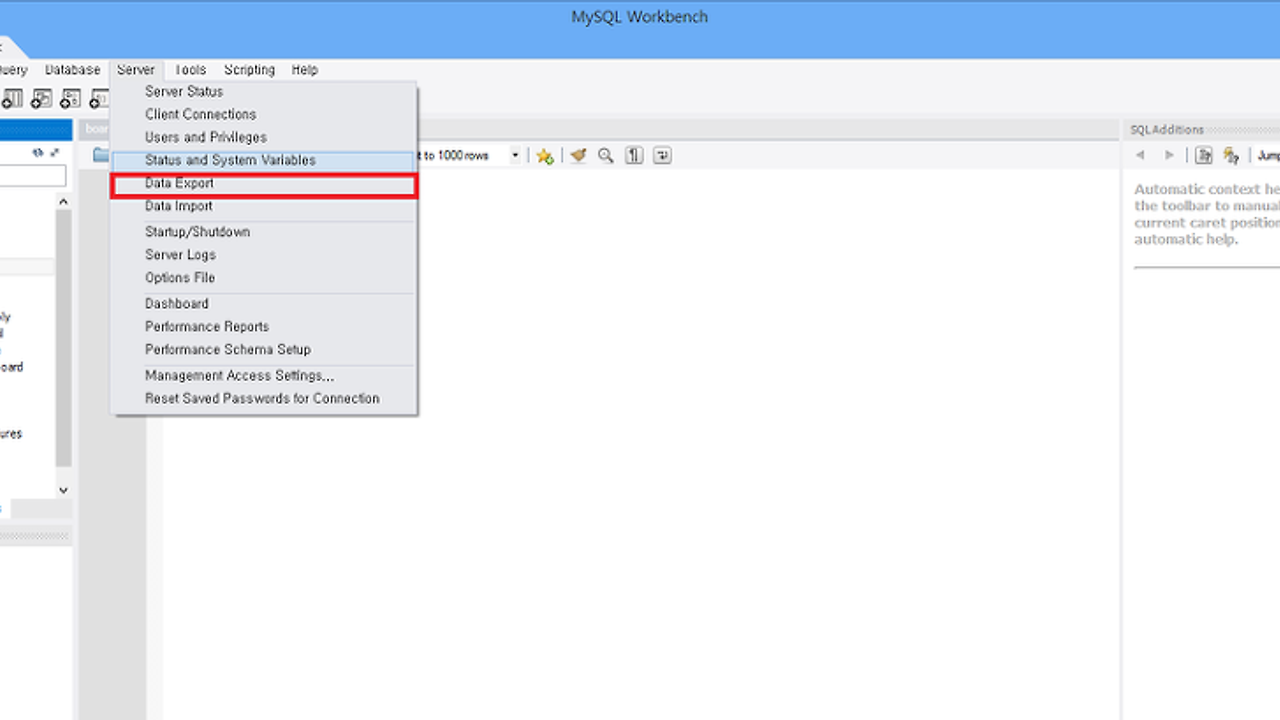The width and height of the screenshot is (1280, 720).
Task: Open the find magnifier icon
Action: coord(605,156)
